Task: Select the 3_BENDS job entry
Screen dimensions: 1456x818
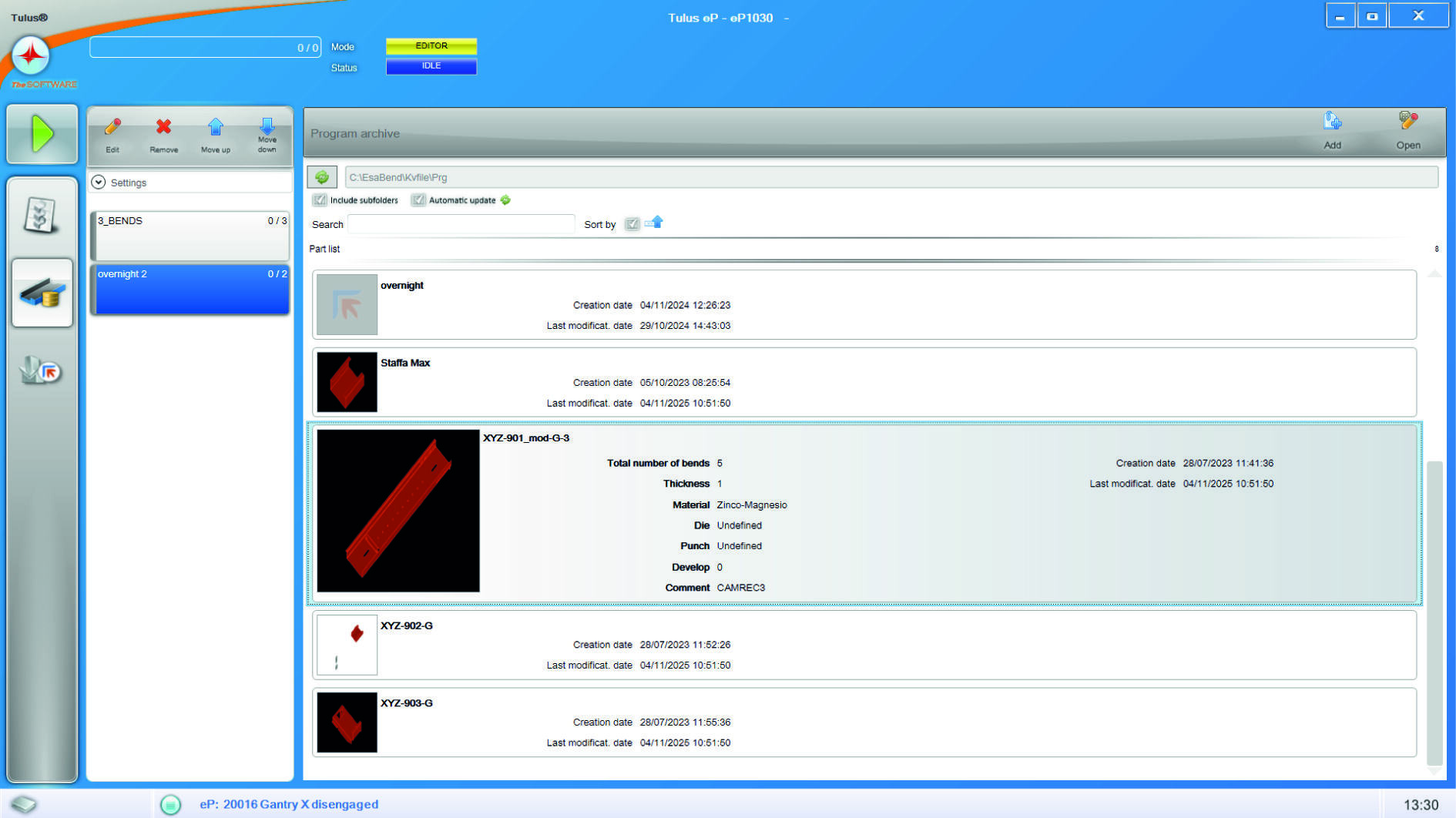Action: point(190,235)
